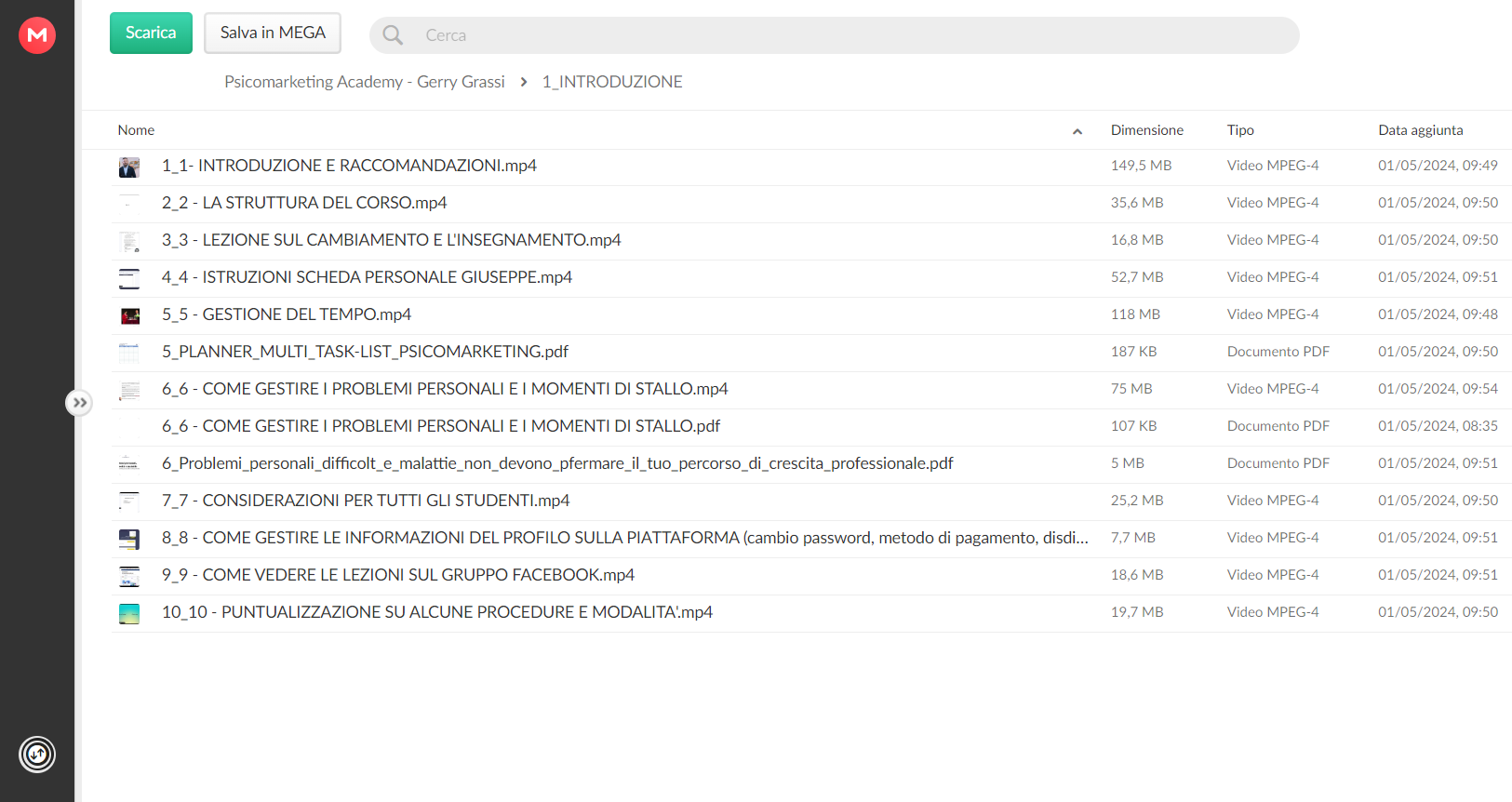This screenshot has height=802, width=1512.
Task: Click thumbnail of 7_7 - CONSIDERAZIONI PER TUTTI file
Action: [129, 501]
